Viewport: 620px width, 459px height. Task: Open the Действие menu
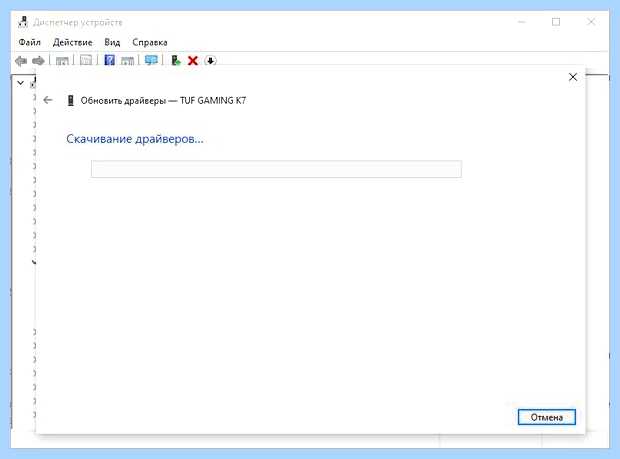tap(73, 42)
